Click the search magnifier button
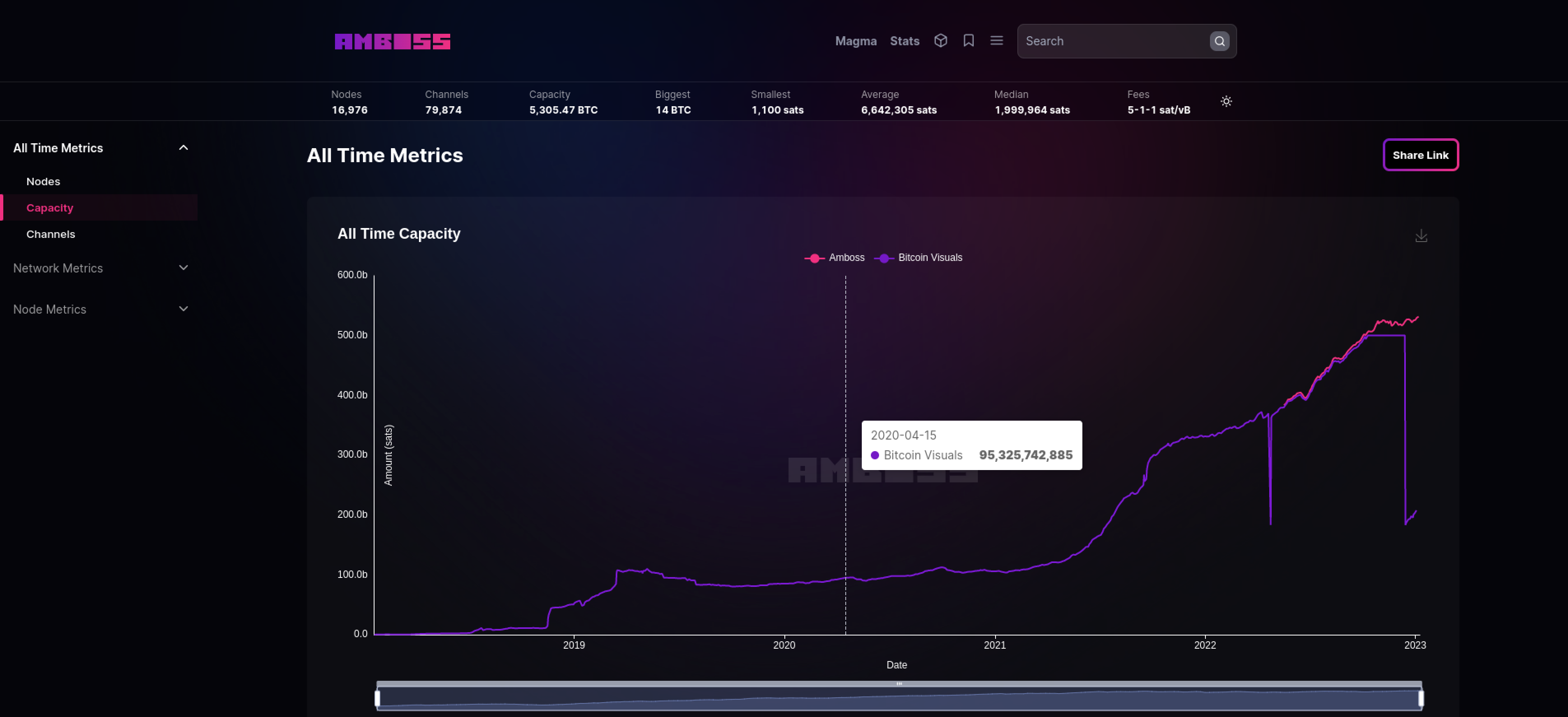1568x717 pixels. [1219, 42]
